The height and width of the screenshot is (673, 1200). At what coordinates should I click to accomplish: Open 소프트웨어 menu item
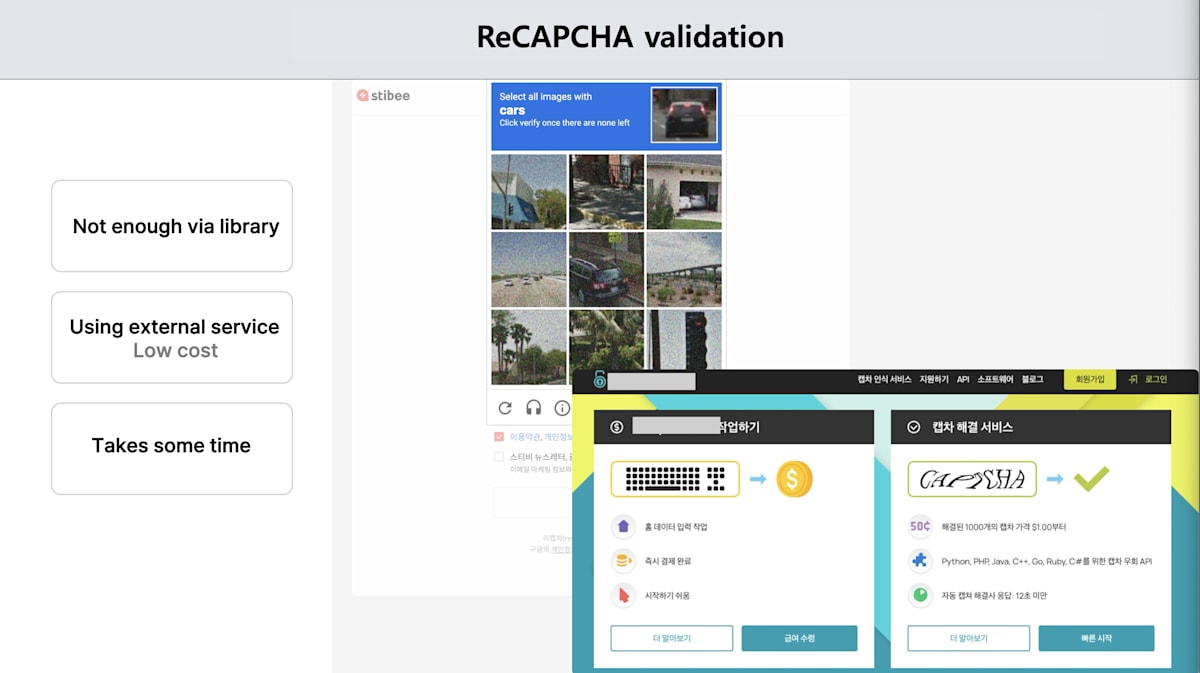tap(995, 380)
